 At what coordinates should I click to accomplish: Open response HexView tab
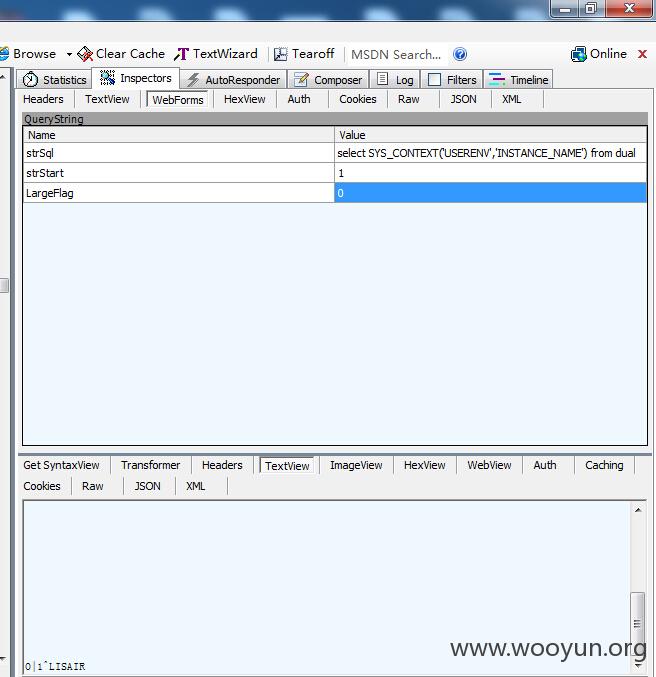(425, 465)
